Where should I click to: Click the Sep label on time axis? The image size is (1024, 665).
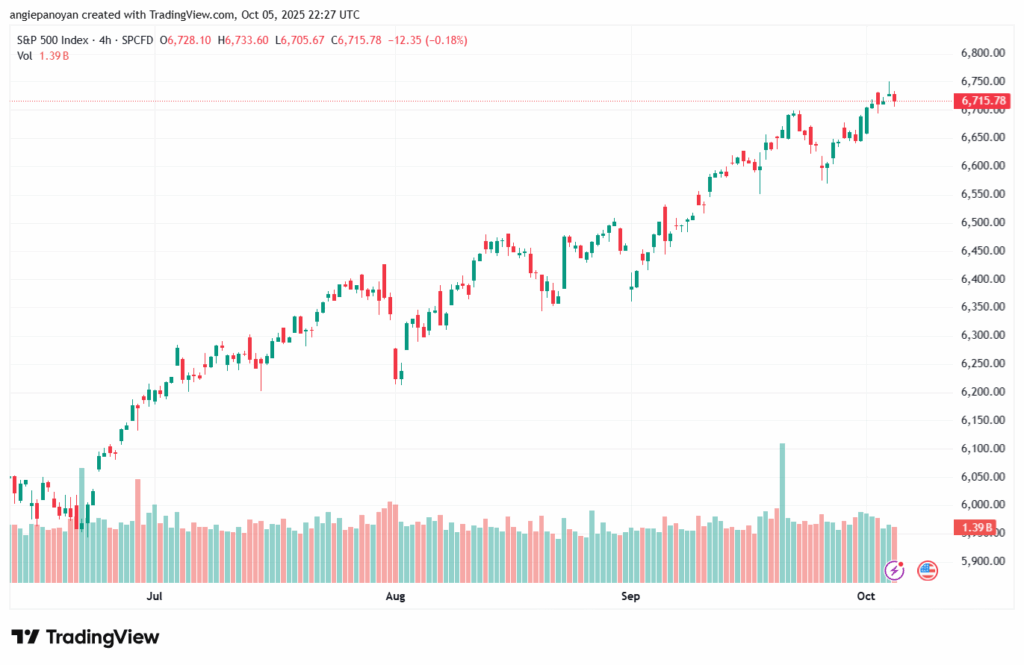pos(630,597)
